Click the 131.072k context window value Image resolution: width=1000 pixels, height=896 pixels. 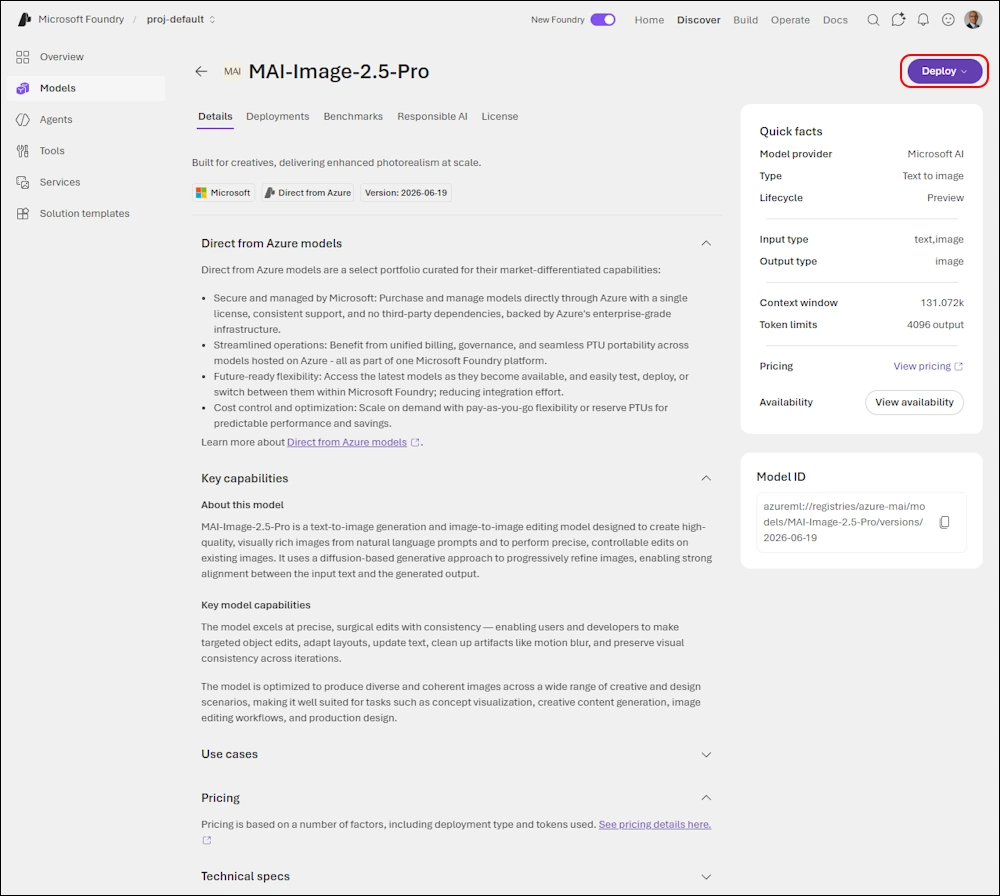point(942,303)
